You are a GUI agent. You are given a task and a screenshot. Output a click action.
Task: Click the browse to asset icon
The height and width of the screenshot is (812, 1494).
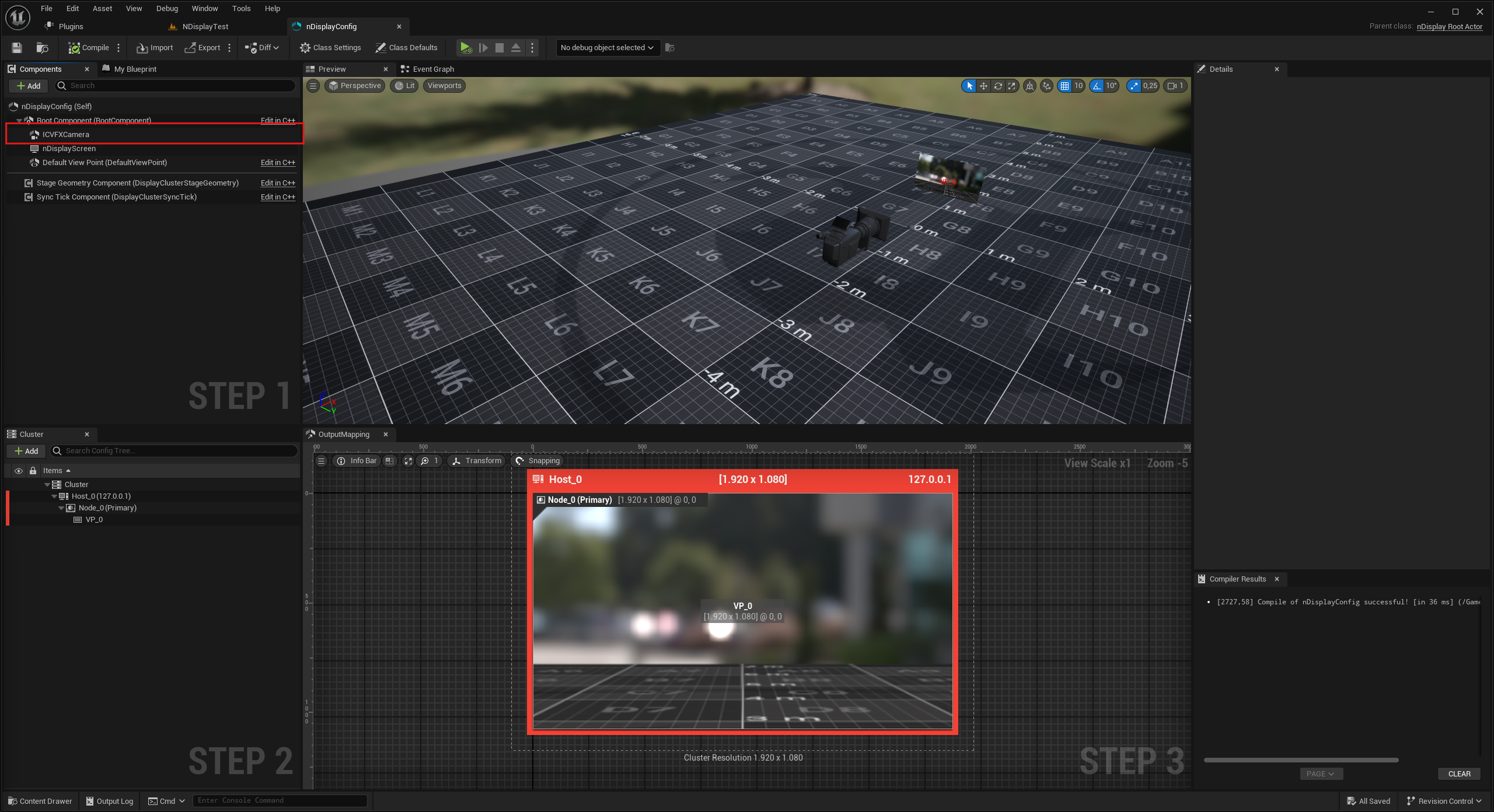tap(42, 48)
